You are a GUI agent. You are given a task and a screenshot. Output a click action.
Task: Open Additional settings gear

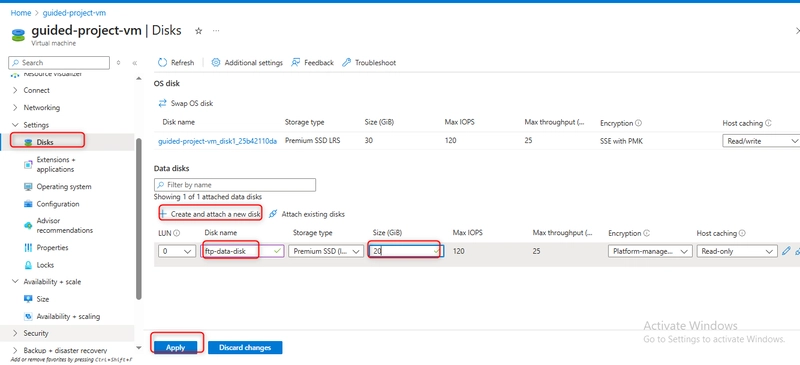point(216,62)
